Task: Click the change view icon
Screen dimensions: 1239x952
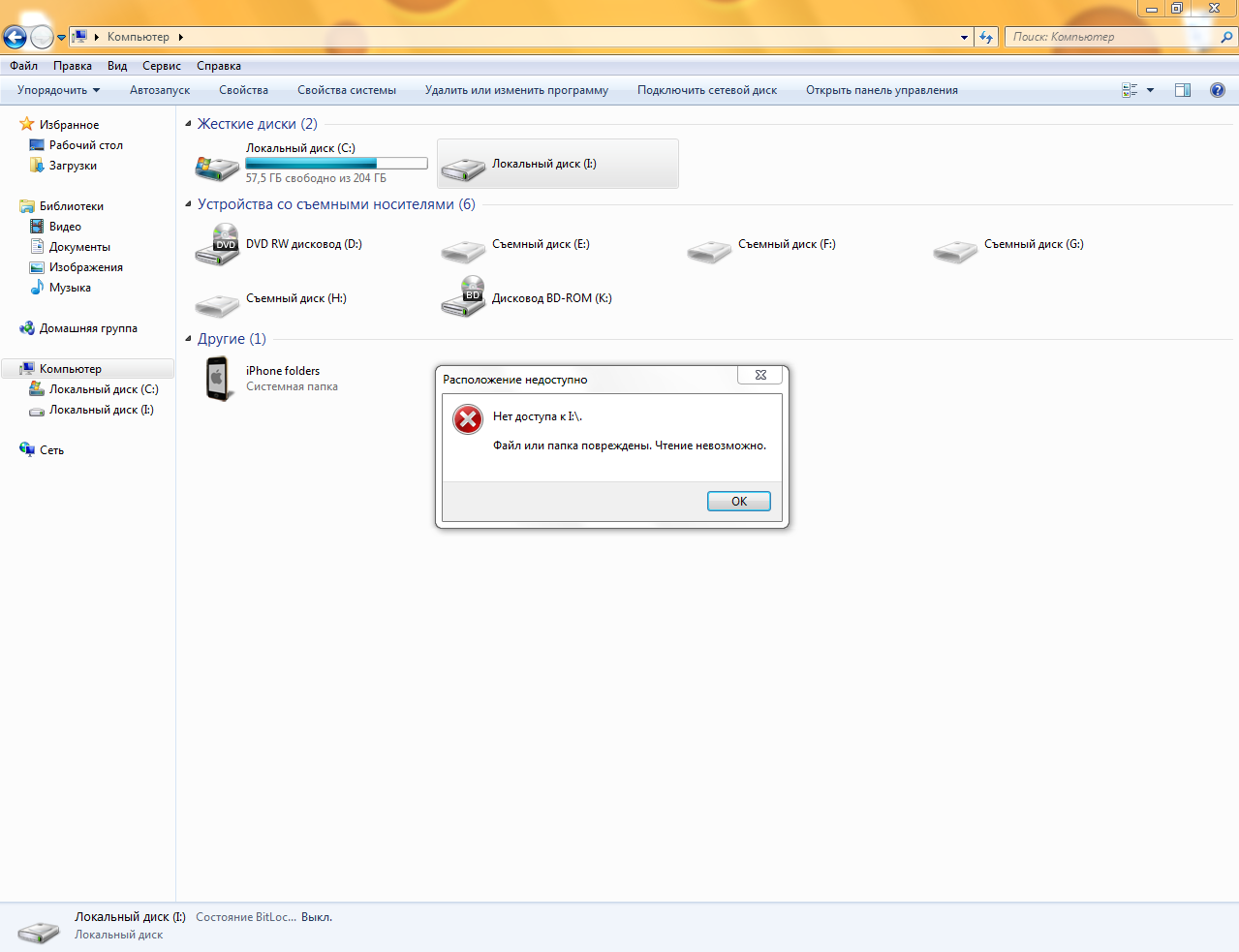Action: 1130,90
